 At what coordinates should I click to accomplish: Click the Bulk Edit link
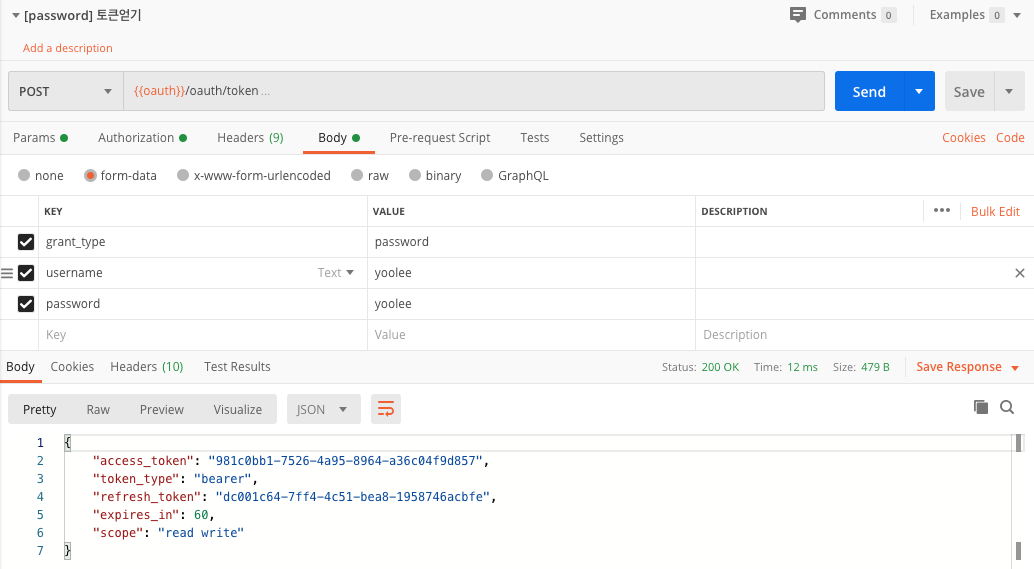click(x=995, y=212)
